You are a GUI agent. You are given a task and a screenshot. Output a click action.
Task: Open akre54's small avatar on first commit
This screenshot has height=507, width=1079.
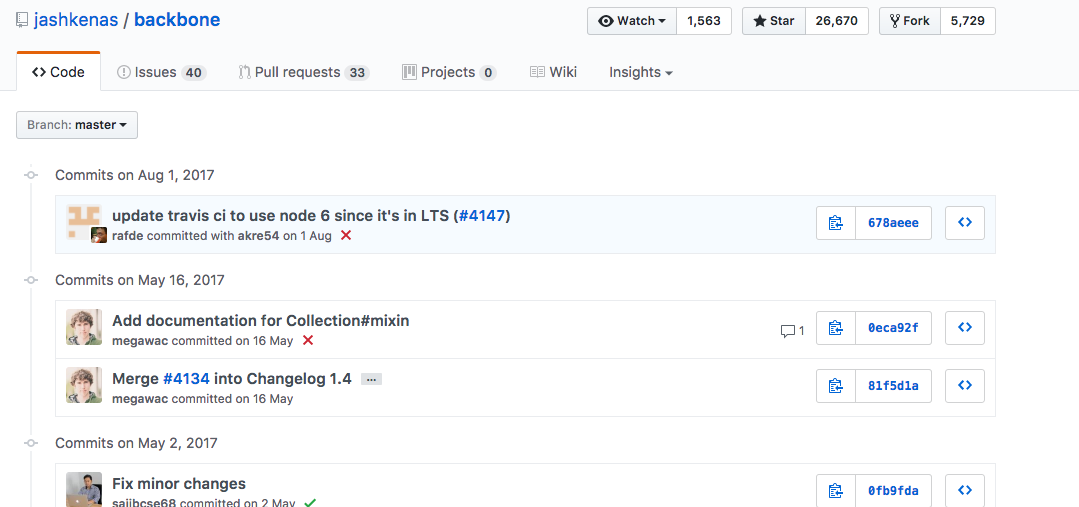(x=99, y=235)
